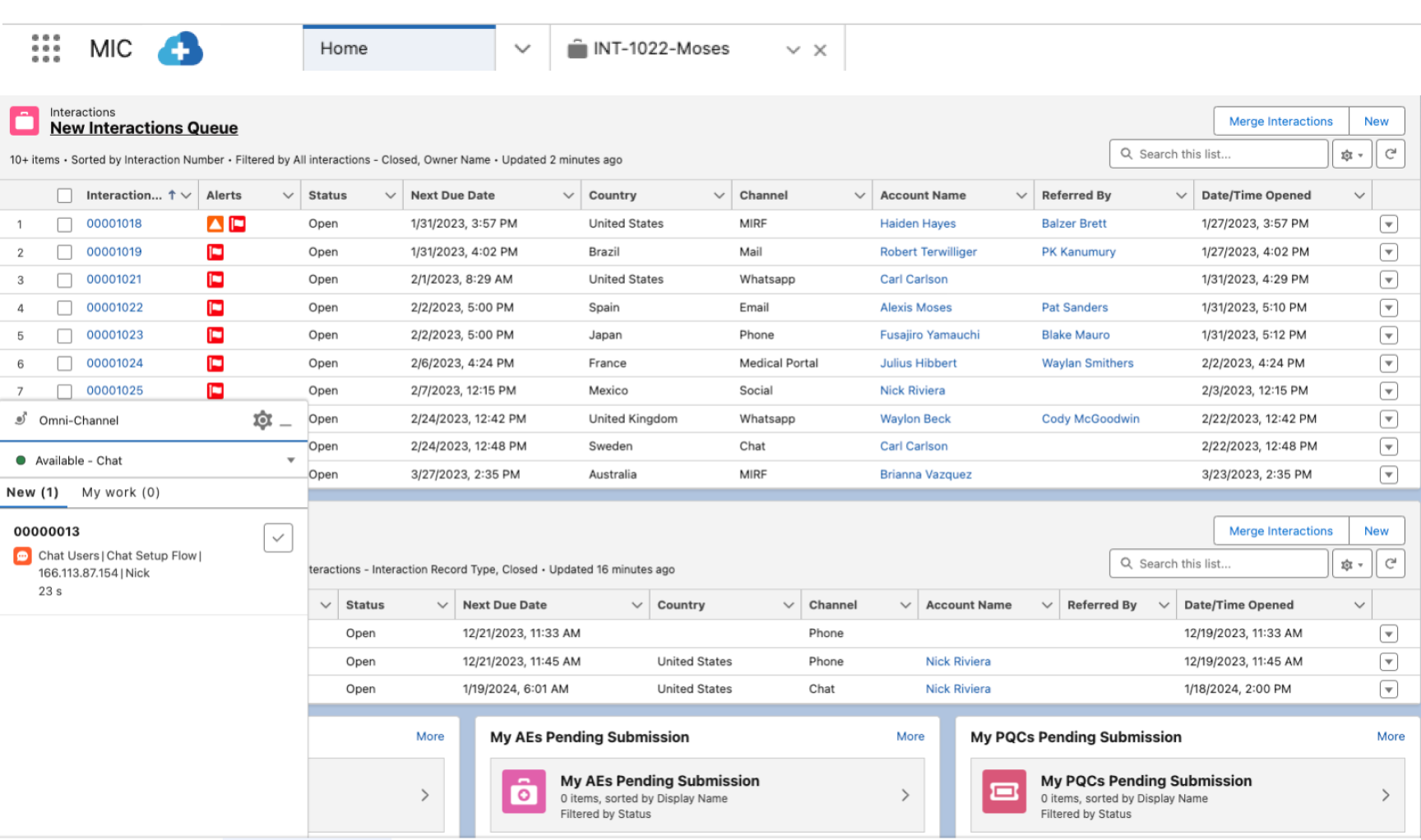Image resolution: width=1421 pixels, height=840 pixels.
Task: Open row actions for Robert Terwilliger row
Action: [x=1389, y=252]
